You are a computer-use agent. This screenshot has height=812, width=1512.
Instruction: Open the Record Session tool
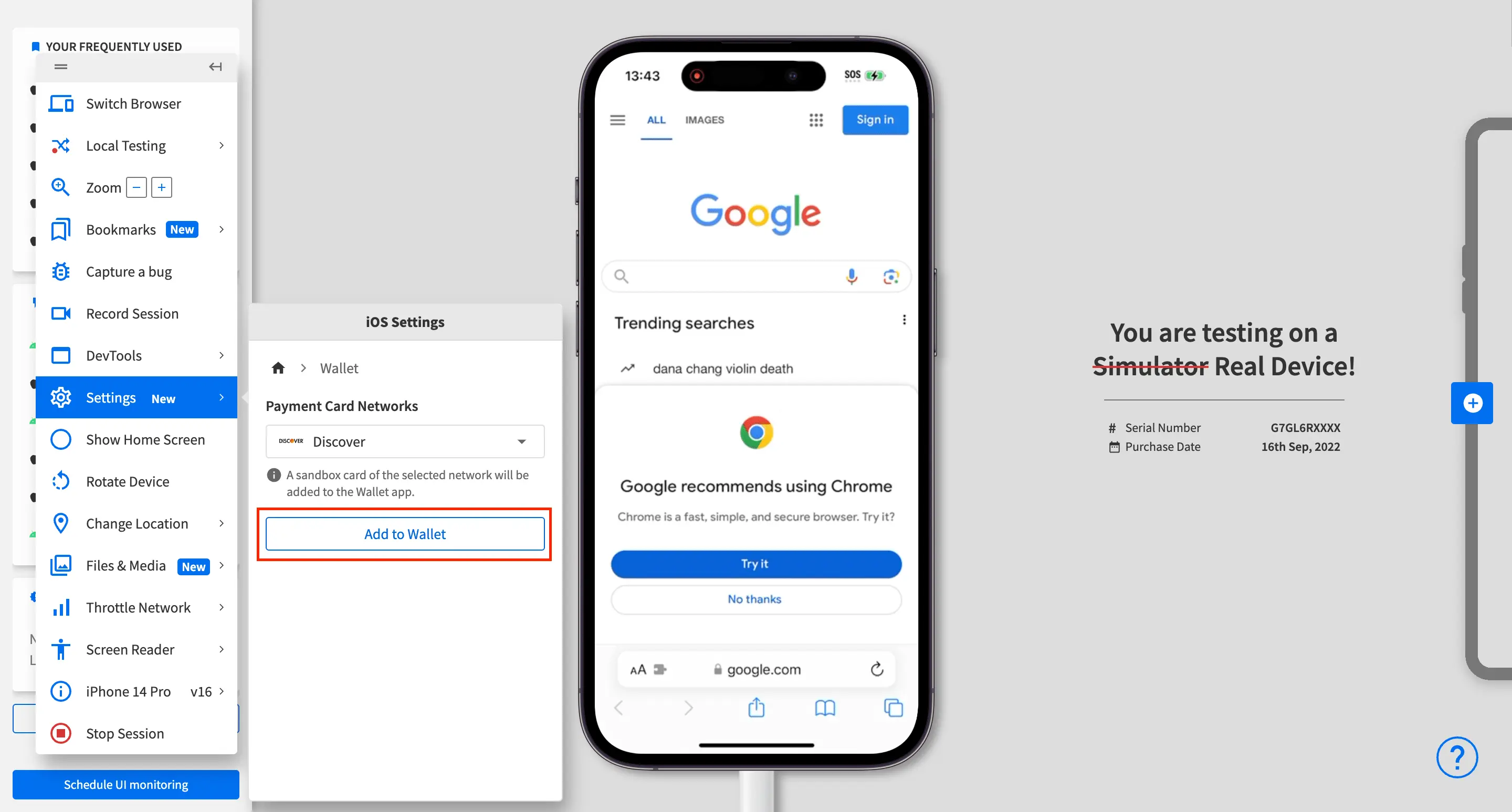coord(132,313)
